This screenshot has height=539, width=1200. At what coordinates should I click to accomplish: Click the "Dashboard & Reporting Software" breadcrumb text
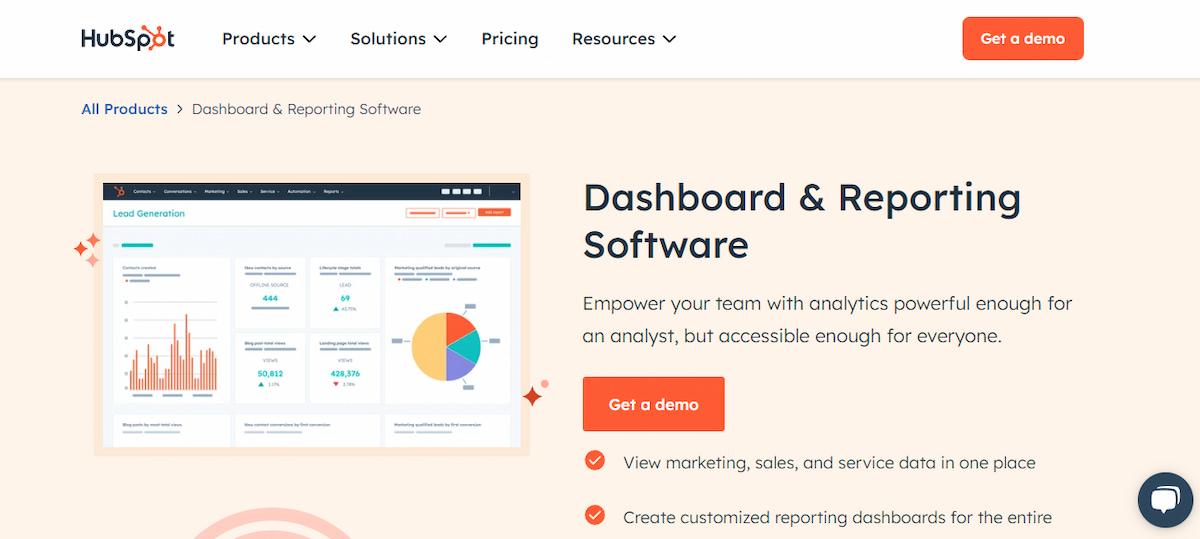click(306, 109)
